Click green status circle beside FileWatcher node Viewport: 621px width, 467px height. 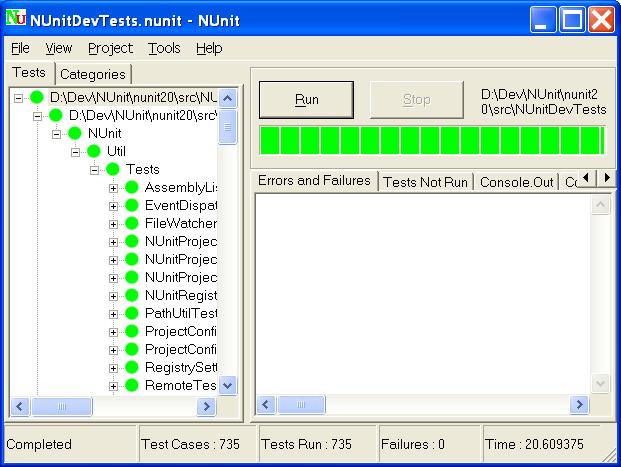131,223
